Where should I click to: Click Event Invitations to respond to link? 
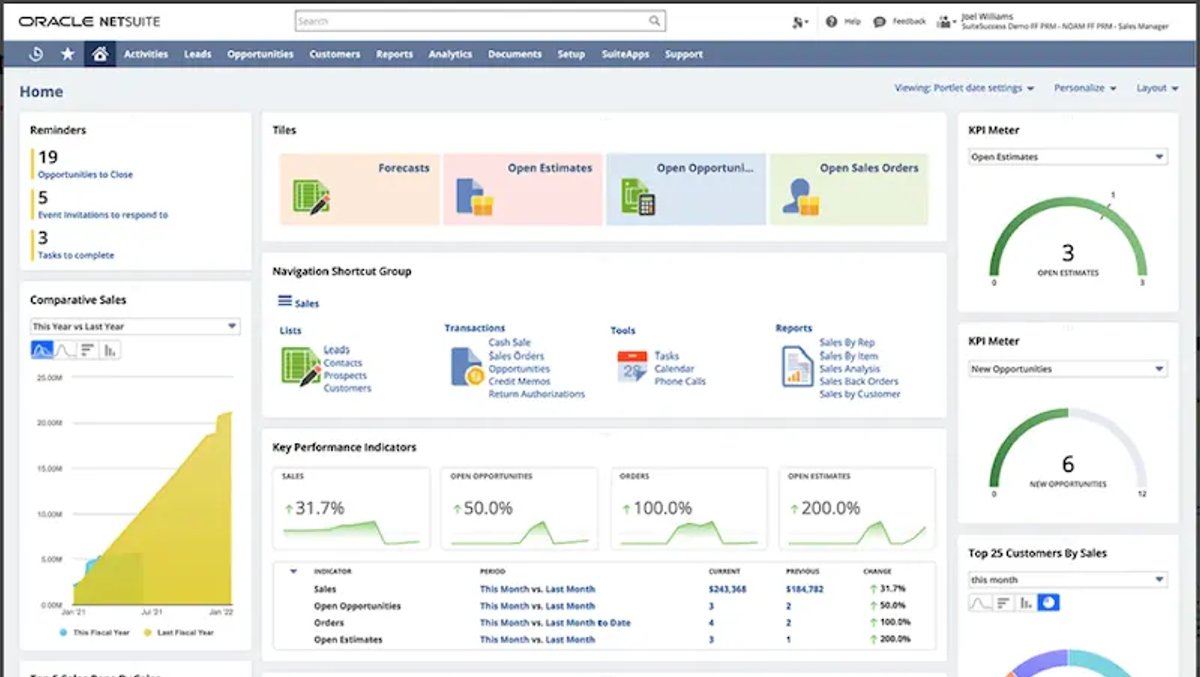(x=103, y=215)
